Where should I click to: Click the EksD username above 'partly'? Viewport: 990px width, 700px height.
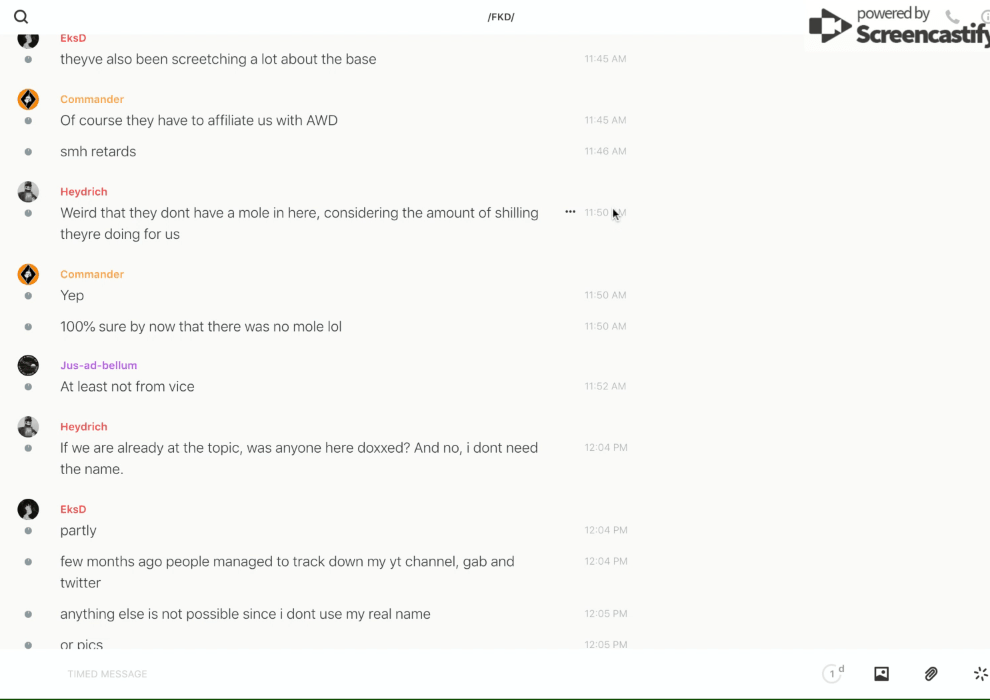pyautogui.click(x=73, y=509)
